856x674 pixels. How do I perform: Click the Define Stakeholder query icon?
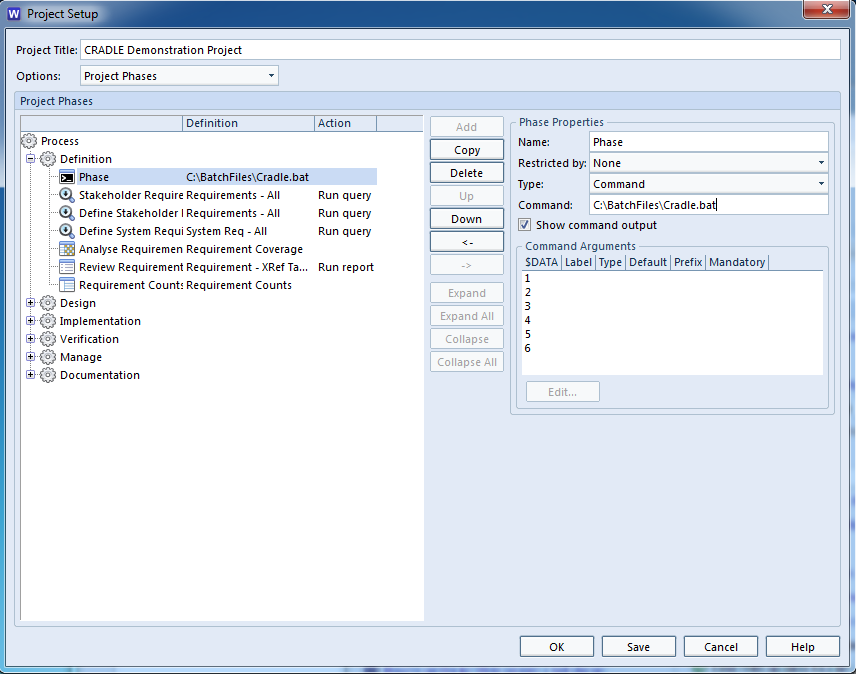tap(67, 213)
